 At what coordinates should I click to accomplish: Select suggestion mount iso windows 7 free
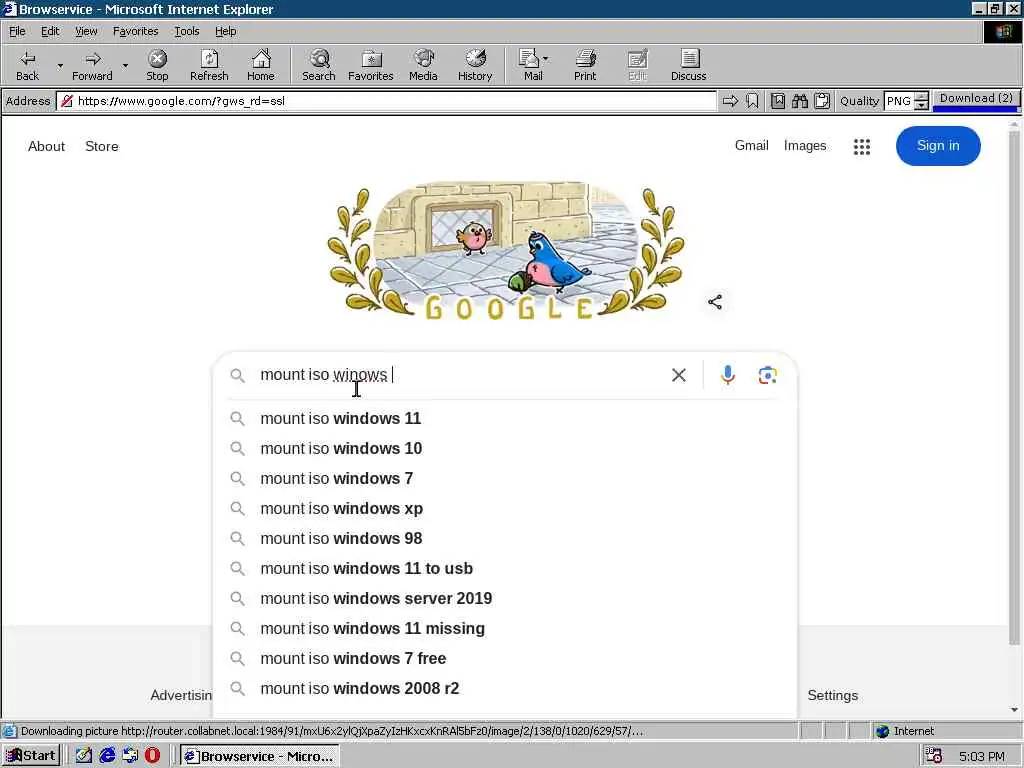coord(505,659)
